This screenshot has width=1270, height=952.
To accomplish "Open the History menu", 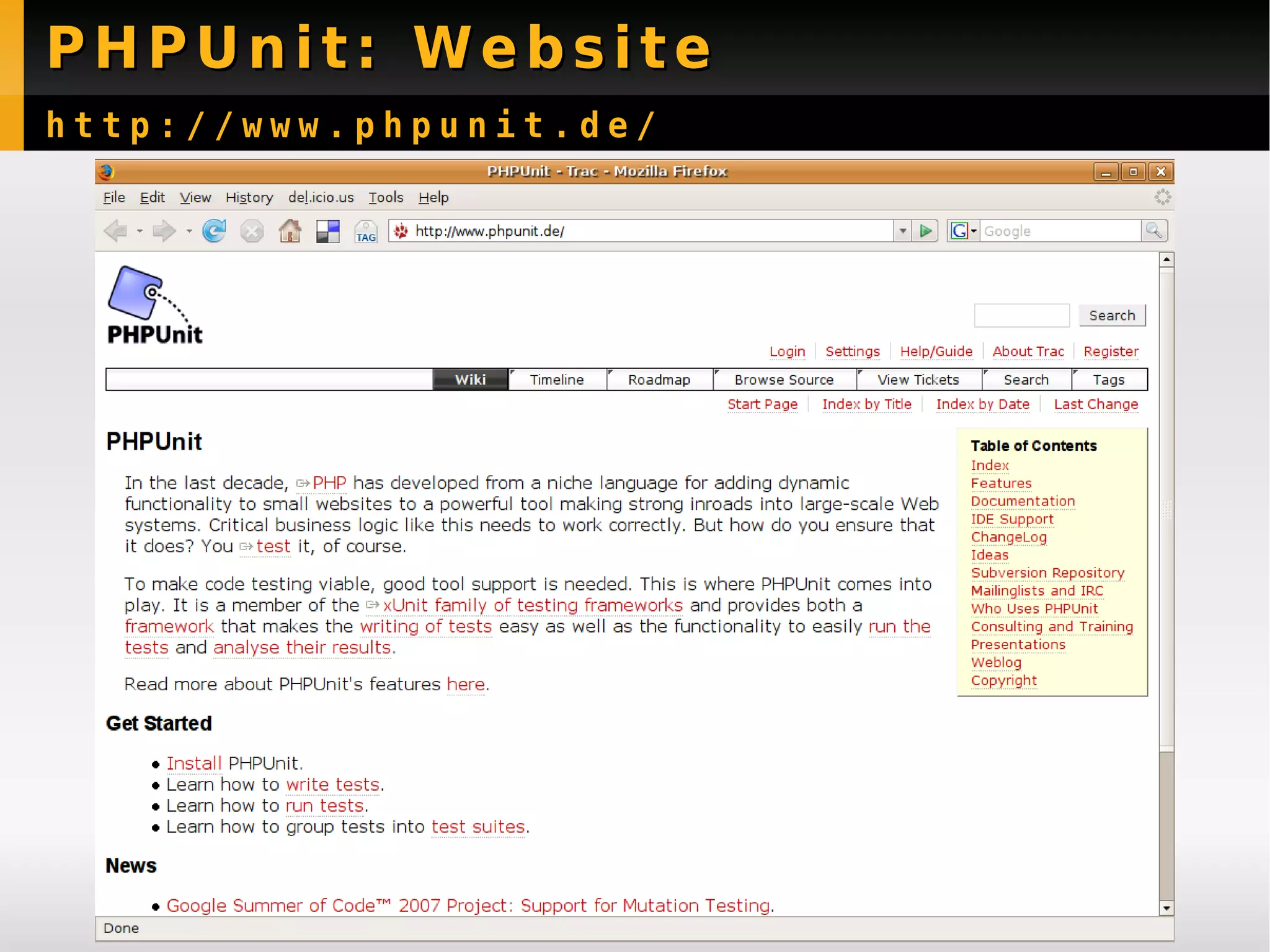I will click(249, 197).
